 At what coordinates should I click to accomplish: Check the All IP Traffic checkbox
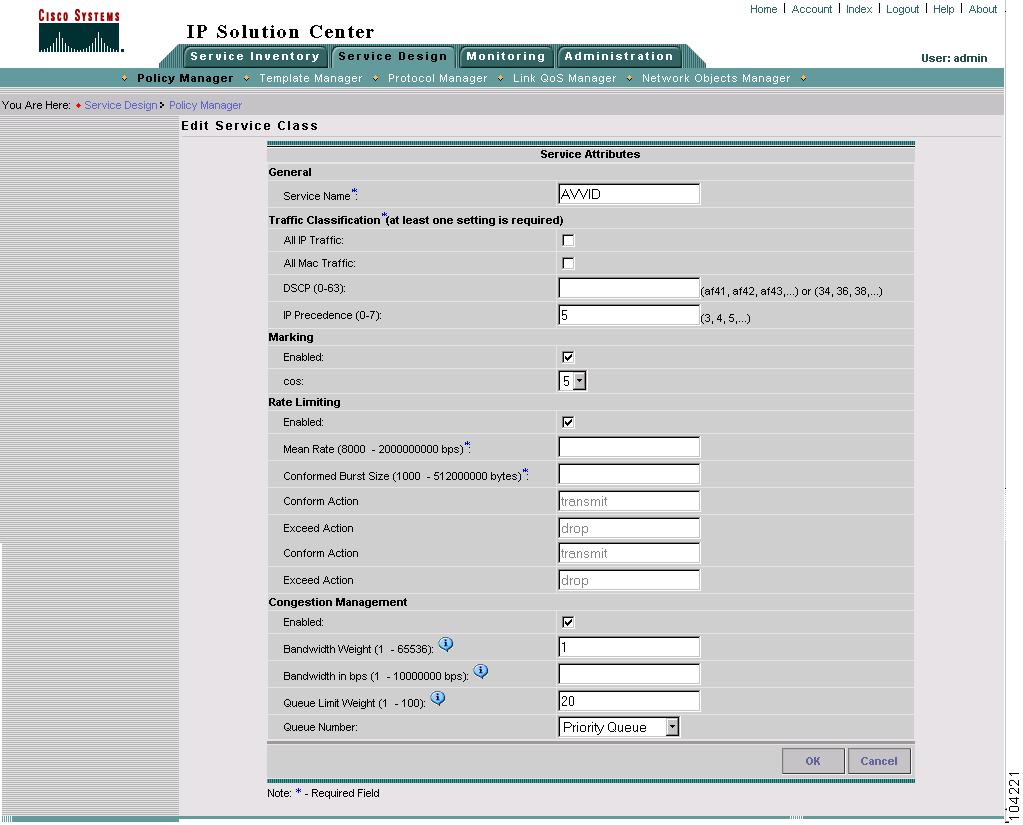568,241
